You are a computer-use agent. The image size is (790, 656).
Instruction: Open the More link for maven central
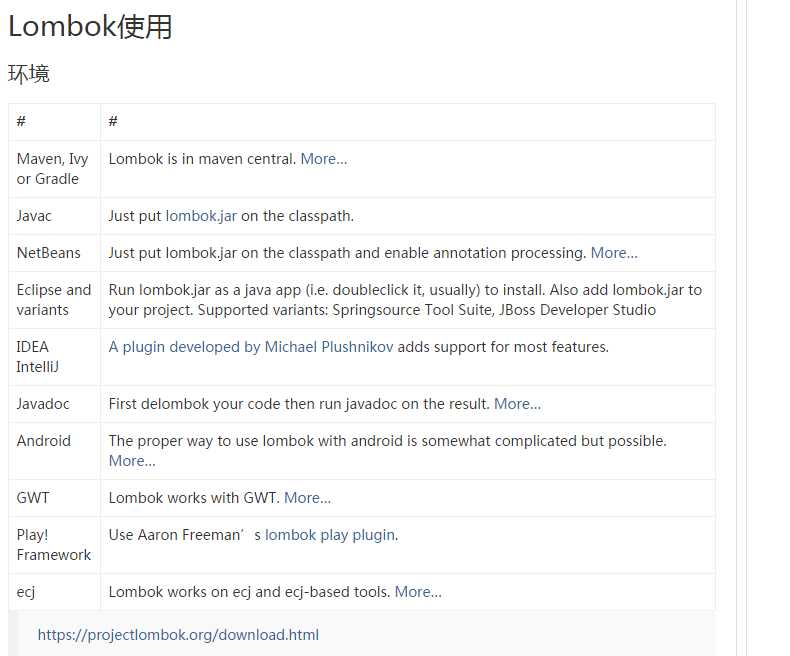coord(323,159)
